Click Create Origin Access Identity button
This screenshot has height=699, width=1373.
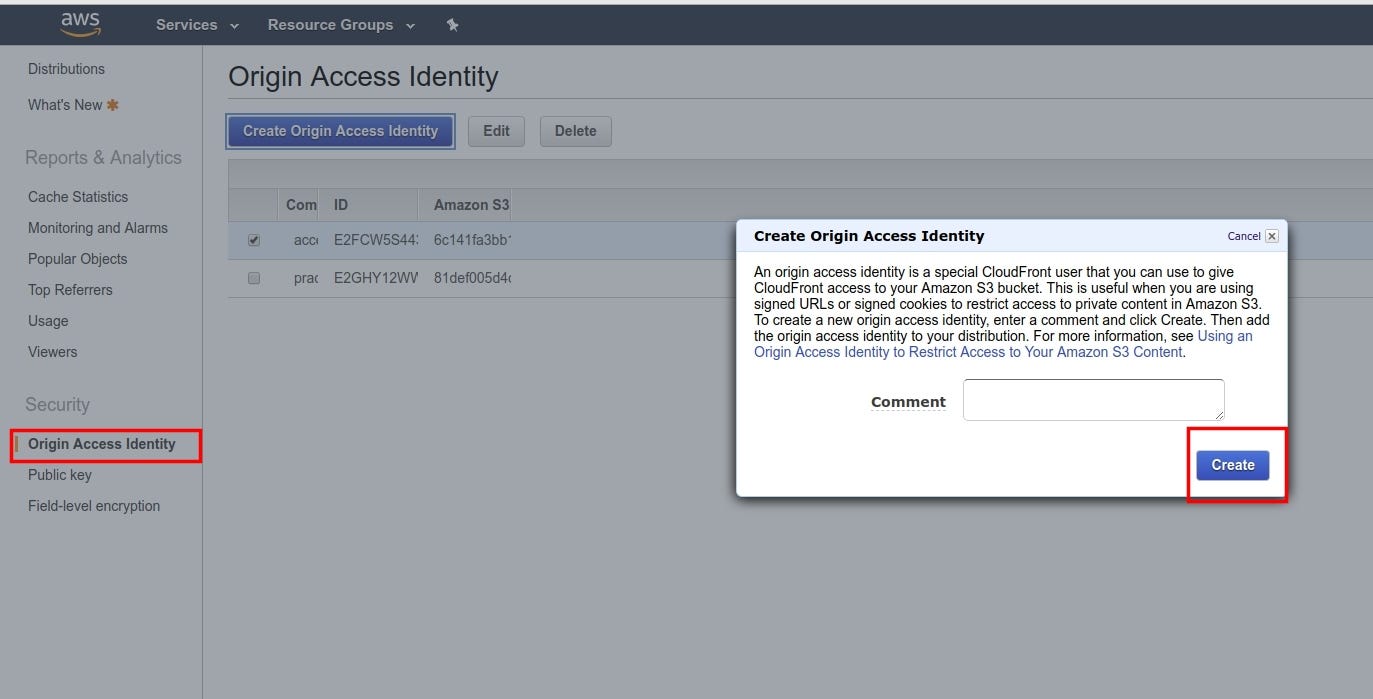pos(341,131)
